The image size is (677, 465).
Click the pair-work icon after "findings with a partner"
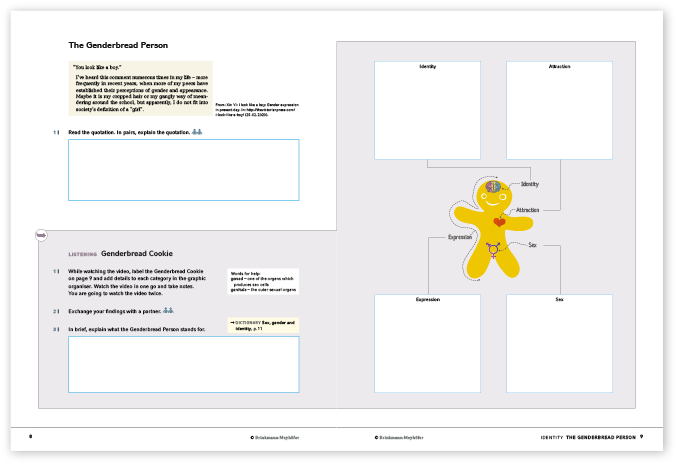[168, 310]
